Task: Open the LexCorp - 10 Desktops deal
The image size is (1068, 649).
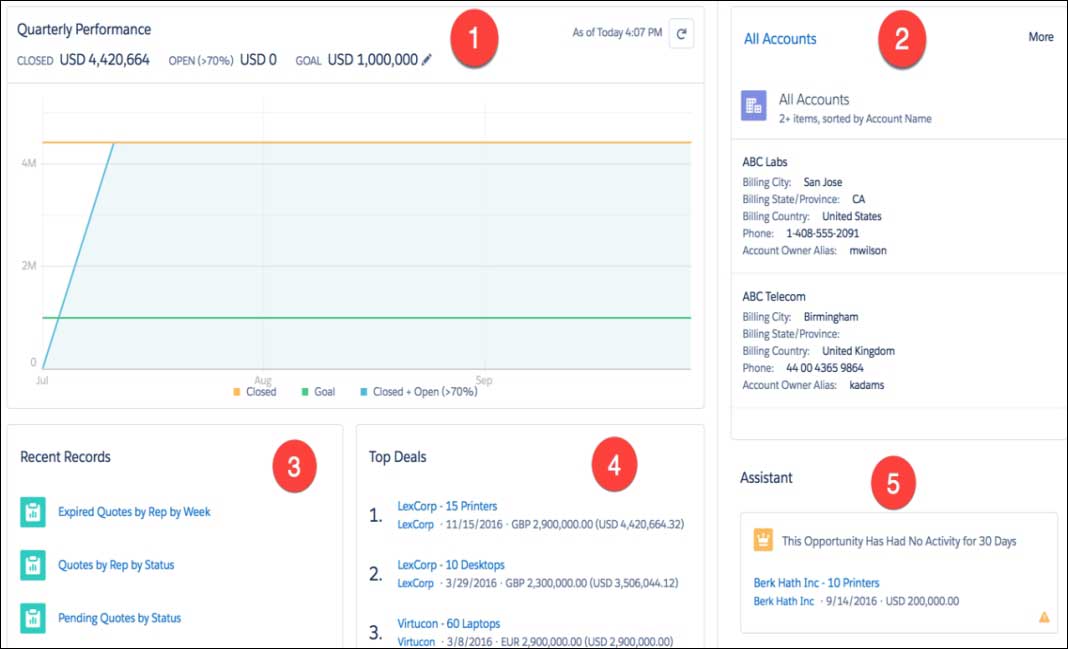Action: pos(451,565)
